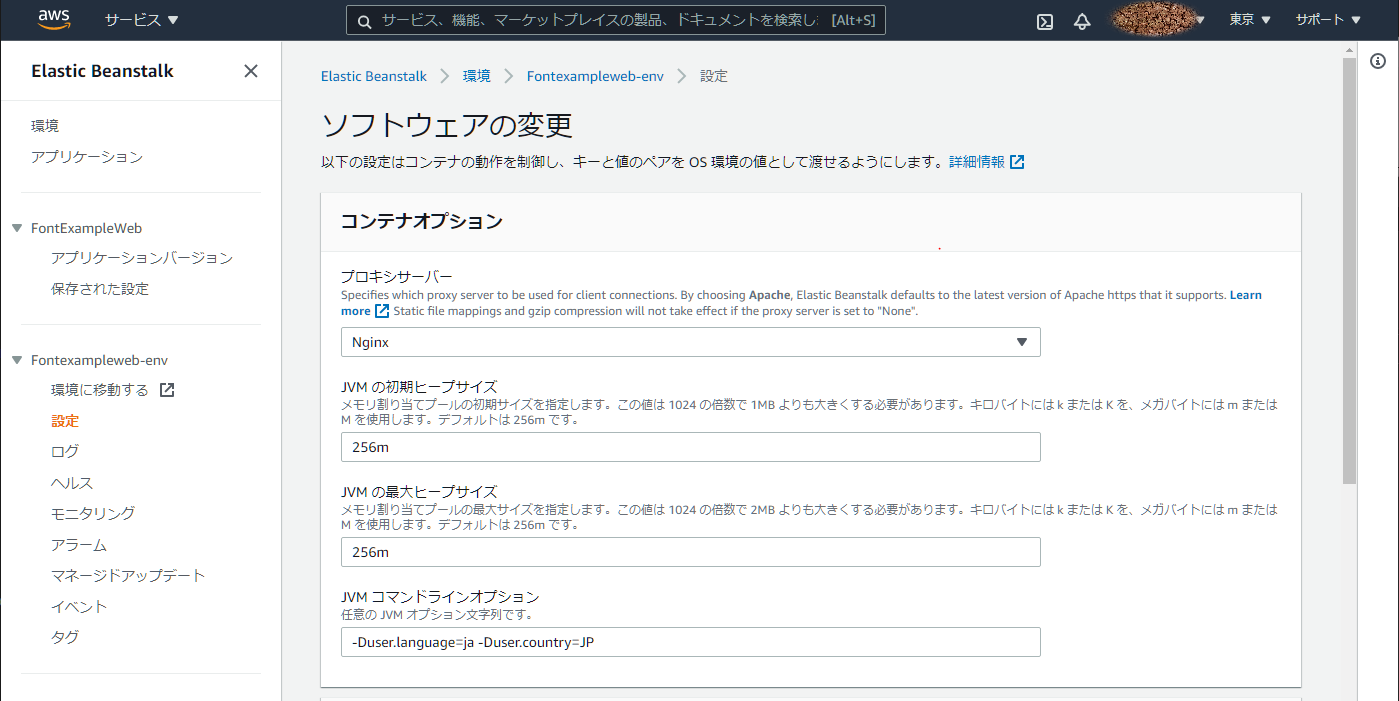Screen dimensions: 1399x701
Task: Go to Elastic Beanstalk breadcrumb link
Action: pos(374,76)
